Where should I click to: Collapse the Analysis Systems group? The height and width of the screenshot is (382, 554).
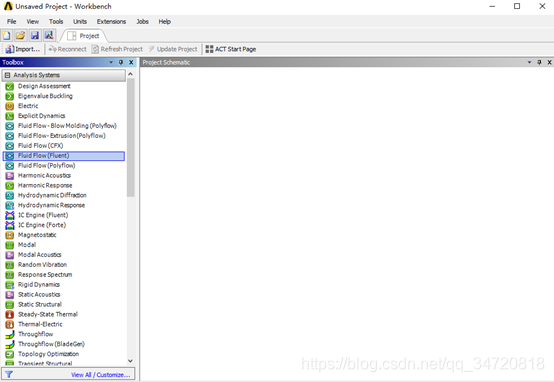(x=7, y=75)
